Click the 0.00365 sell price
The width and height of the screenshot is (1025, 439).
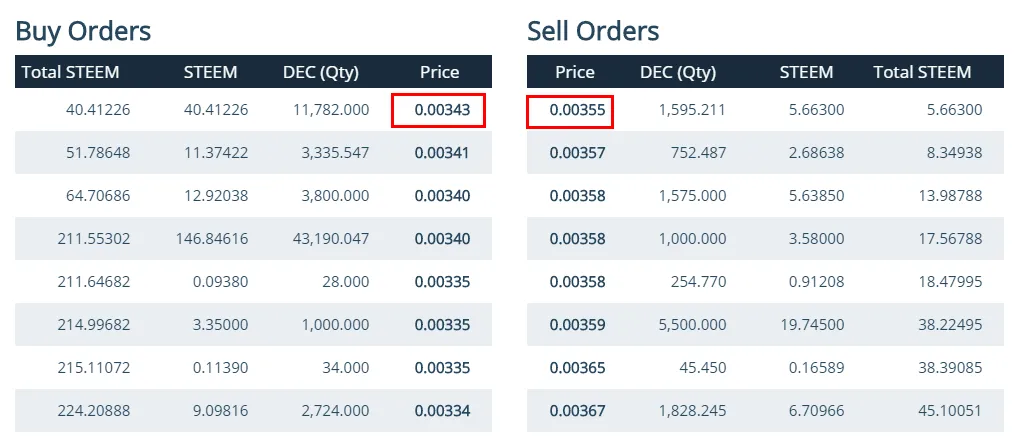pyautogui.click(x=578, y=367)
